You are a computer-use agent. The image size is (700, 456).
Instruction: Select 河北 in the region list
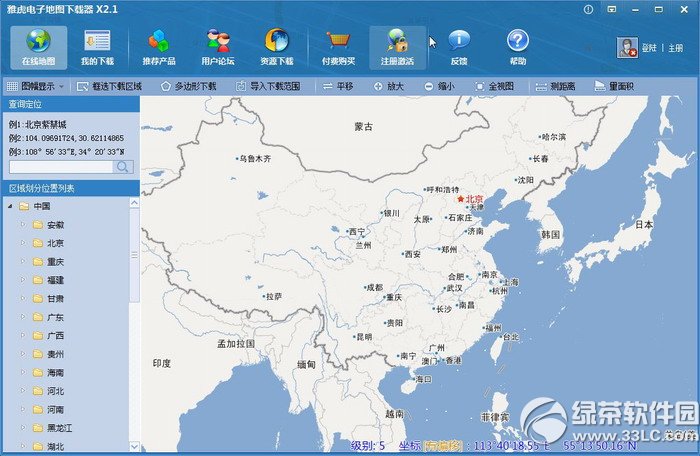coord(55,391)
